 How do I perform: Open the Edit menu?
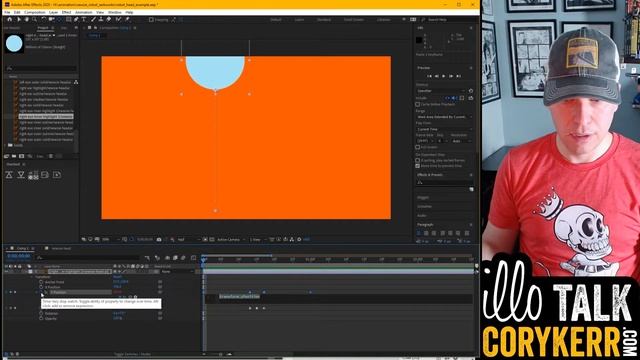[17, 13]
